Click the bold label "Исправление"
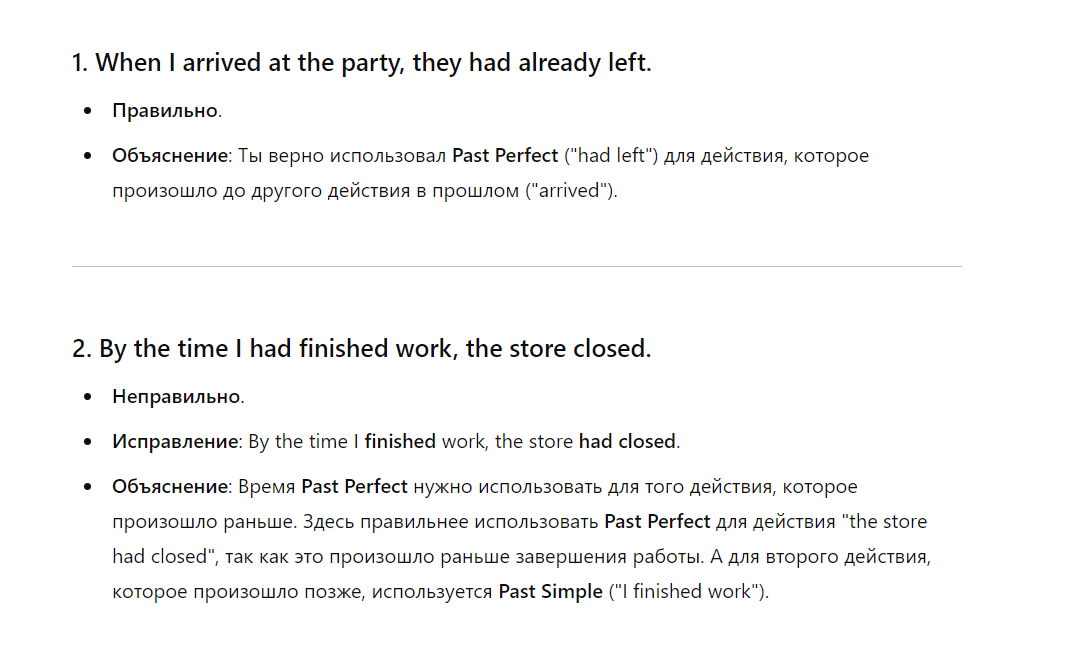 (175, 441)
